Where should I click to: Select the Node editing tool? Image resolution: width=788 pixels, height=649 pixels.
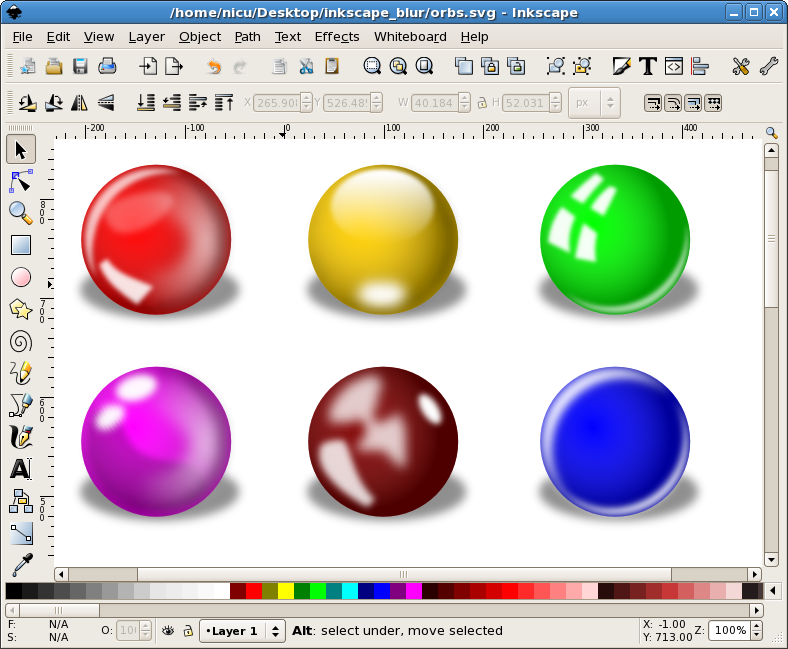pyautogui.click(x=21, y=181)
